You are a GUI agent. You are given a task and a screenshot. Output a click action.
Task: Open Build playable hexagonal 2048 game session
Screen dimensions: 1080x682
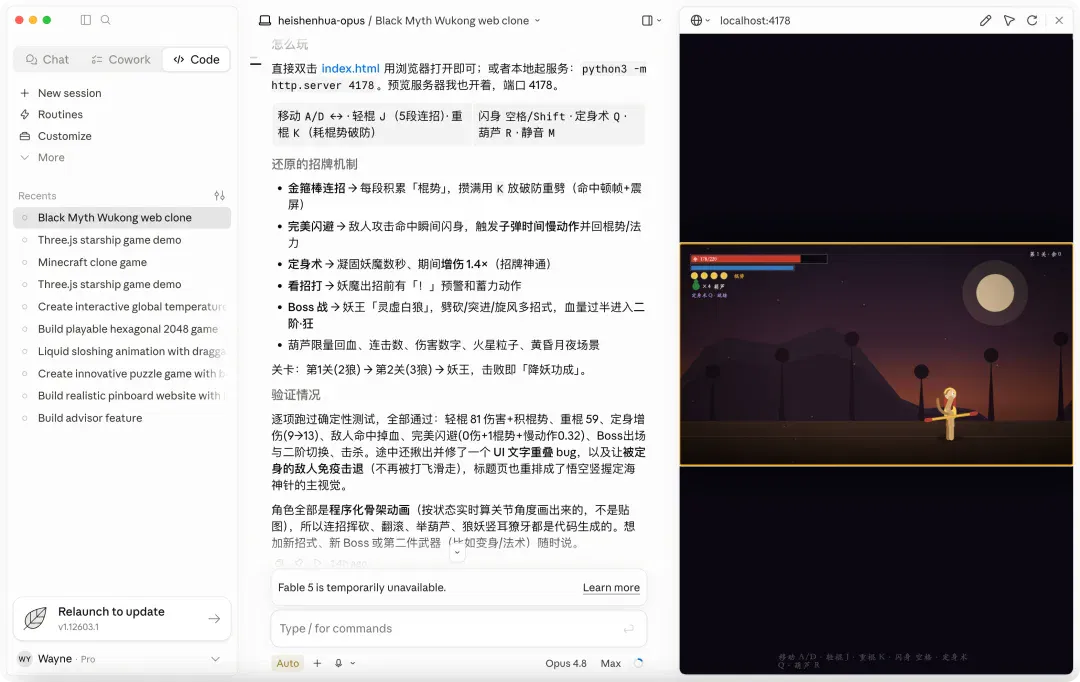pos(122,329)
